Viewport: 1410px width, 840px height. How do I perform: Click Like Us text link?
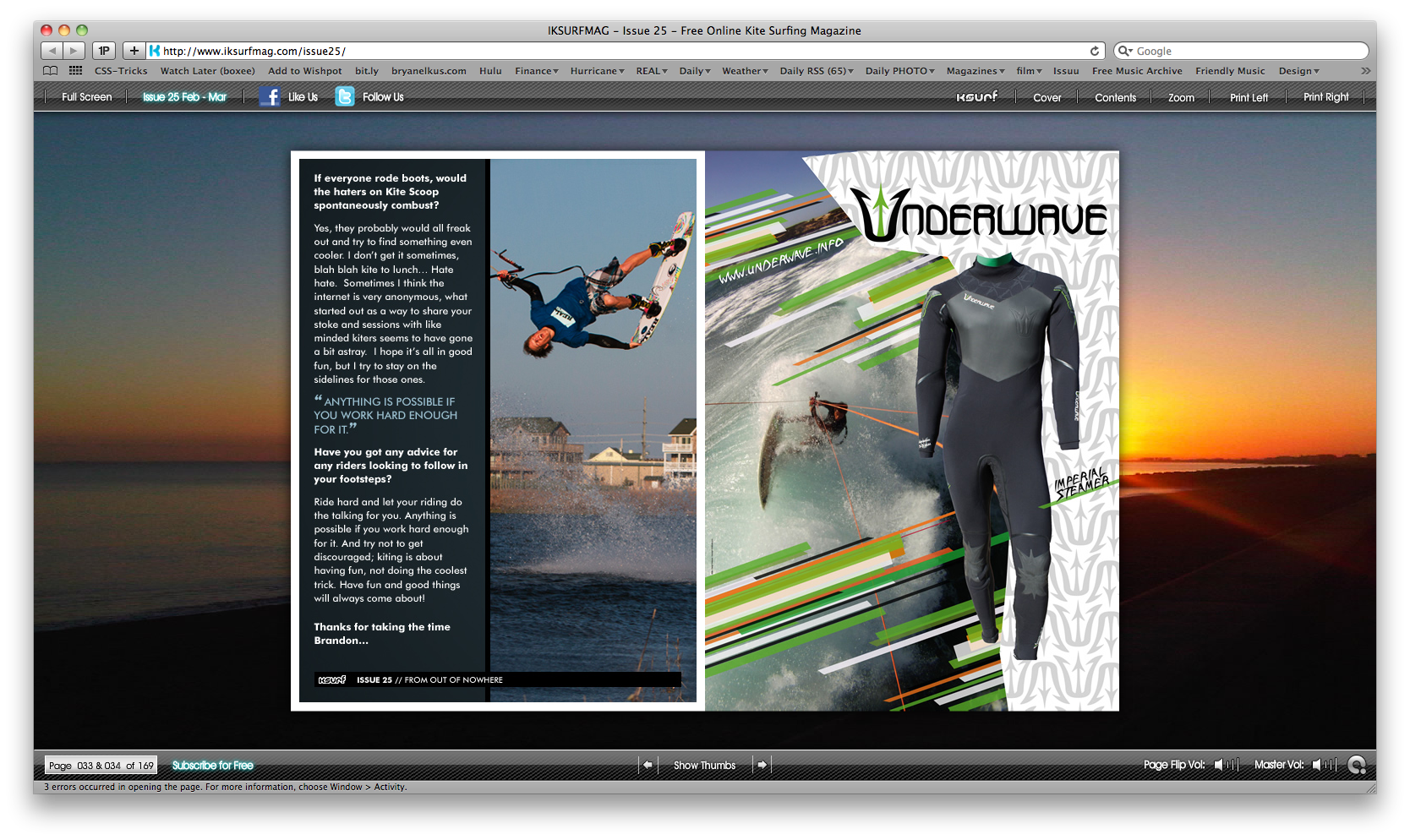click(x=303, y=97)
